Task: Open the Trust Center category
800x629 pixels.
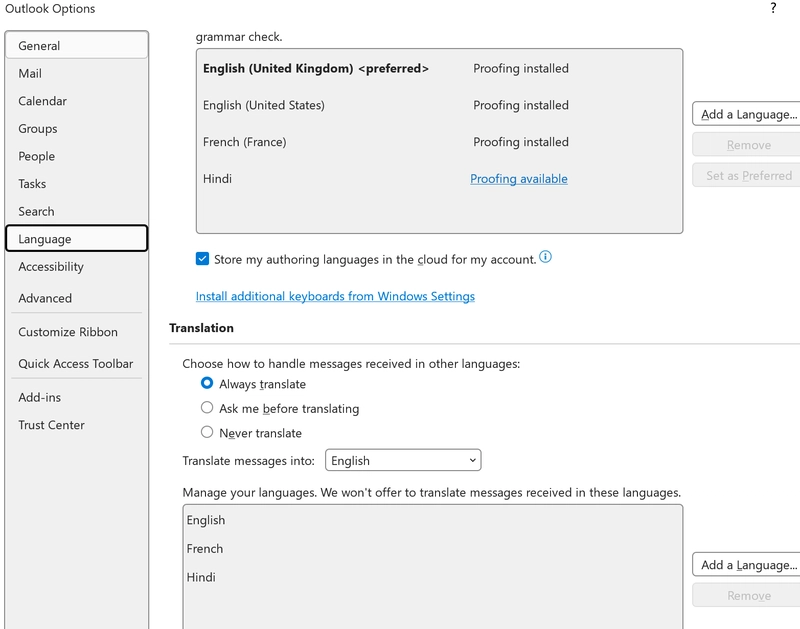Action: (x=51, y=425)
